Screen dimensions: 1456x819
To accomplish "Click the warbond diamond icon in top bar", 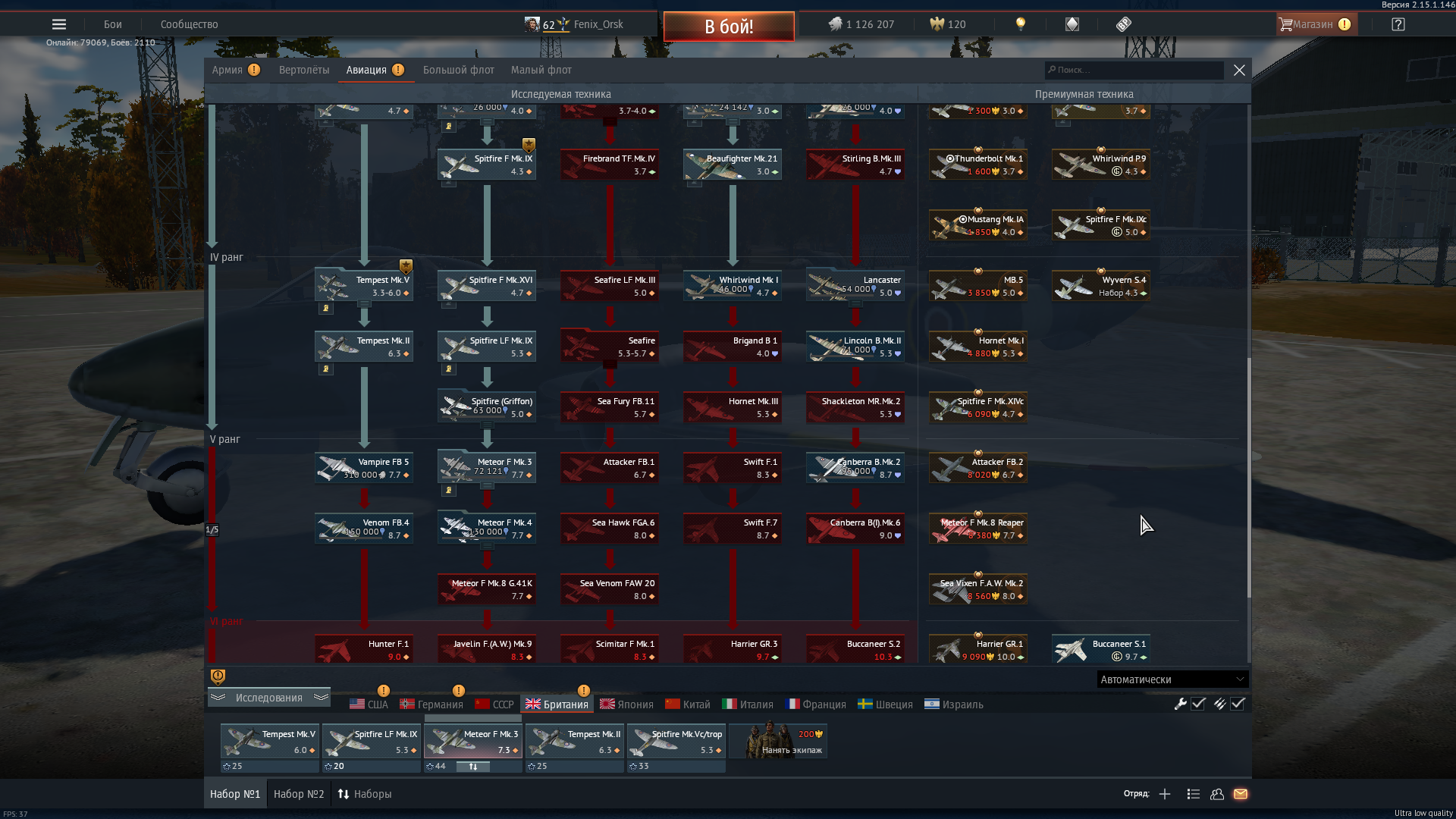I will (1072, 24).
